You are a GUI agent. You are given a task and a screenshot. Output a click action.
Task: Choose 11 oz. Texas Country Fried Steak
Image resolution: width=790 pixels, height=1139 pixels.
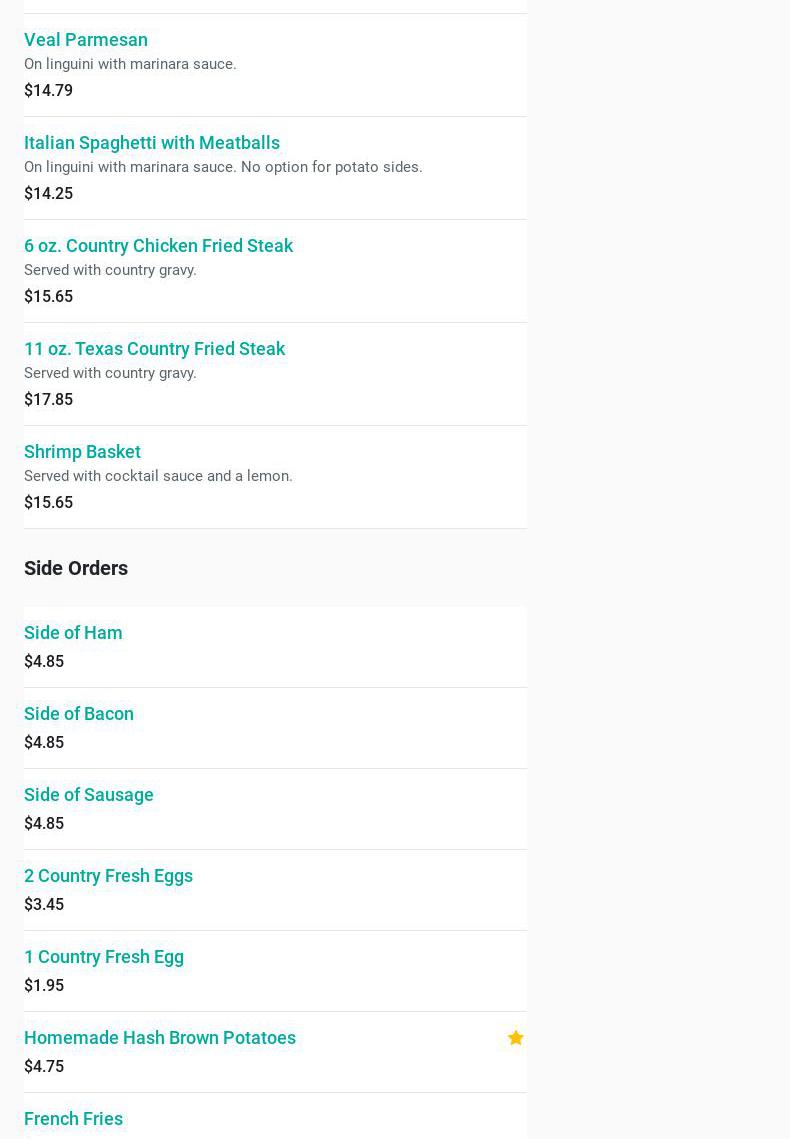(x=154, y=349)
